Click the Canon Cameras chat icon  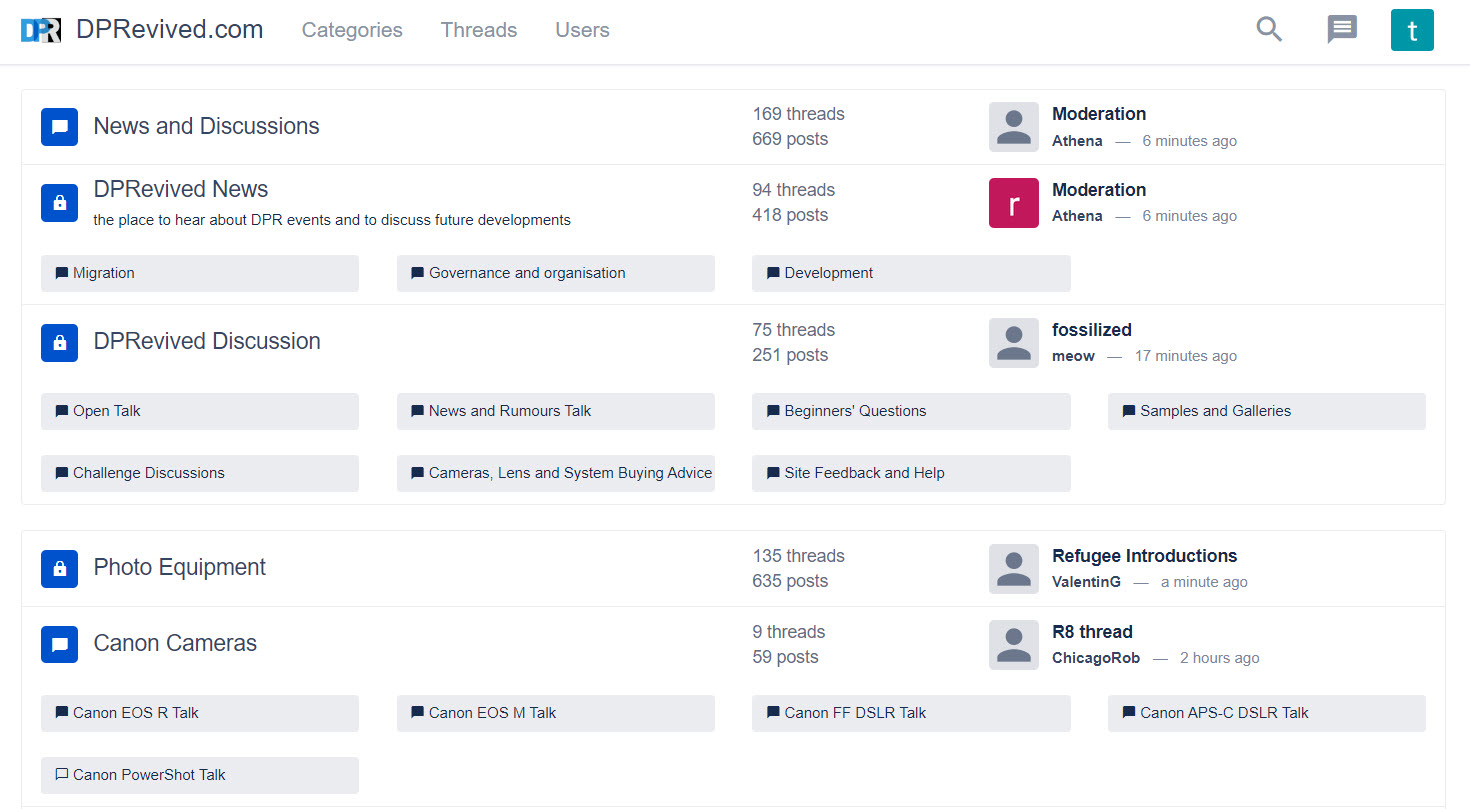click(59, 645)
